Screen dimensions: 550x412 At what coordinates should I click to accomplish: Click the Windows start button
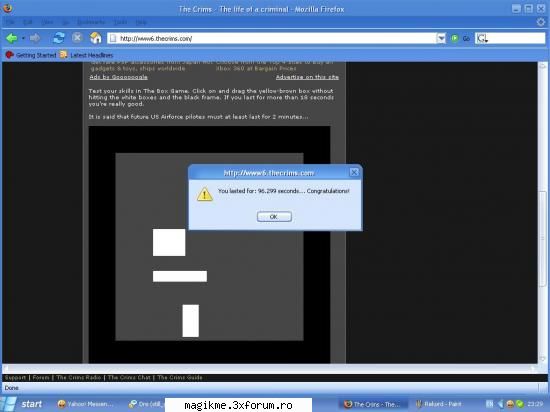pyautogui.click(x=23, y=404)
